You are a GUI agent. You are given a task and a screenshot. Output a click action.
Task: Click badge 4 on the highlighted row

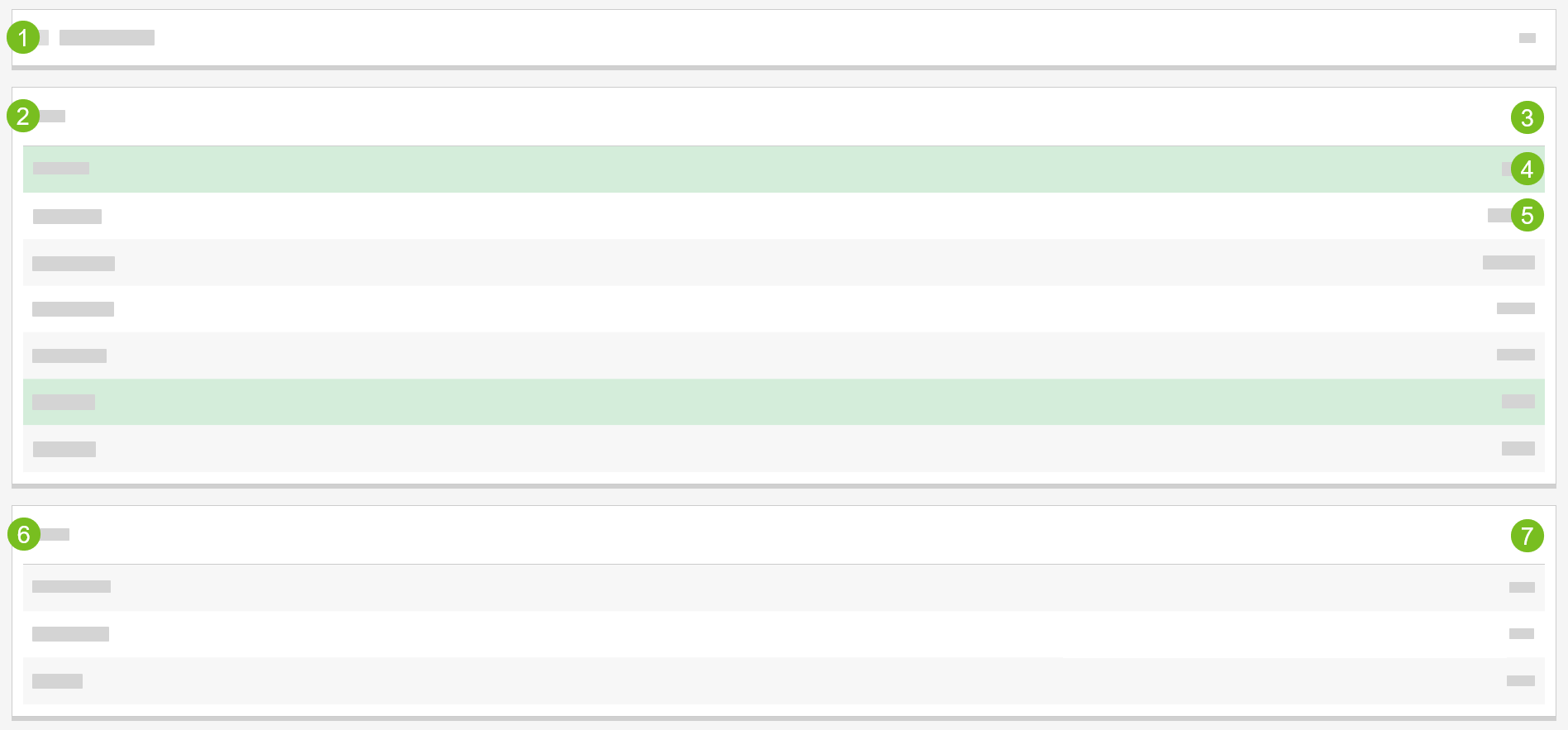coord(1527,169)
